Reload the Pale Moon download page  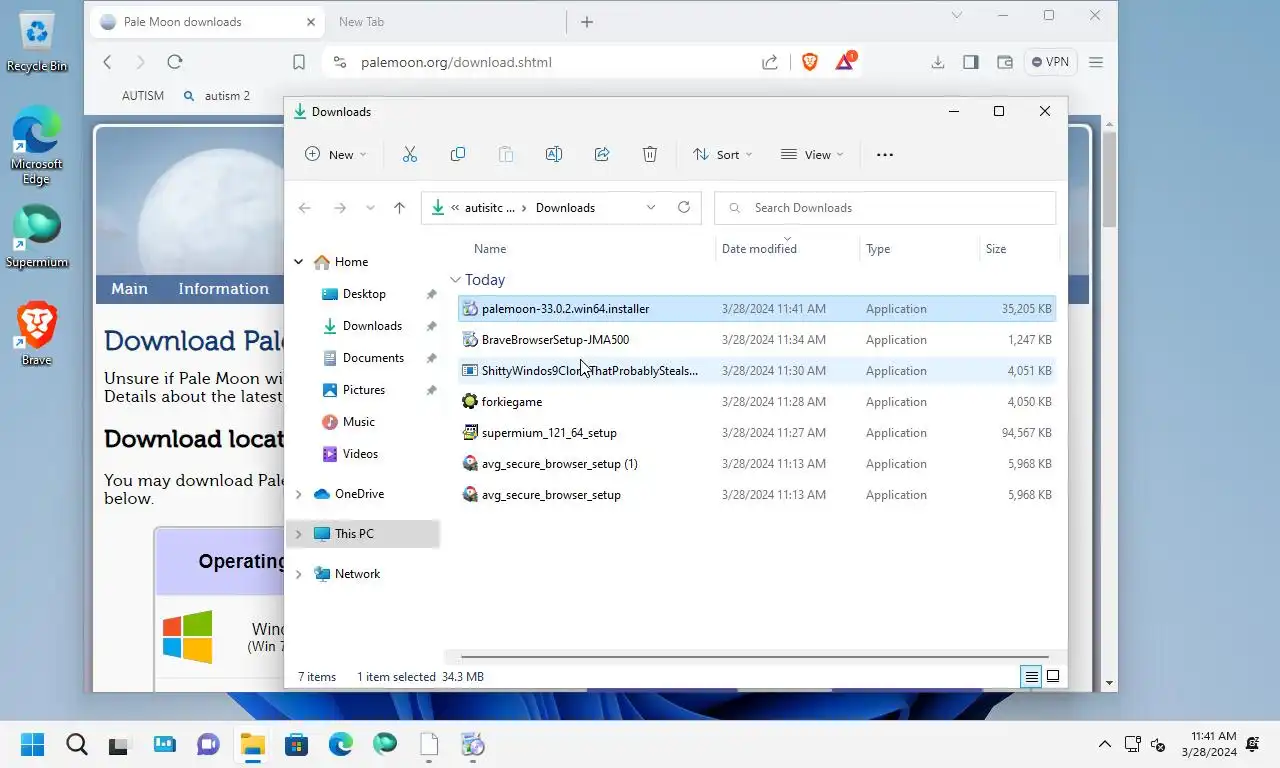(x=175, y=62)
